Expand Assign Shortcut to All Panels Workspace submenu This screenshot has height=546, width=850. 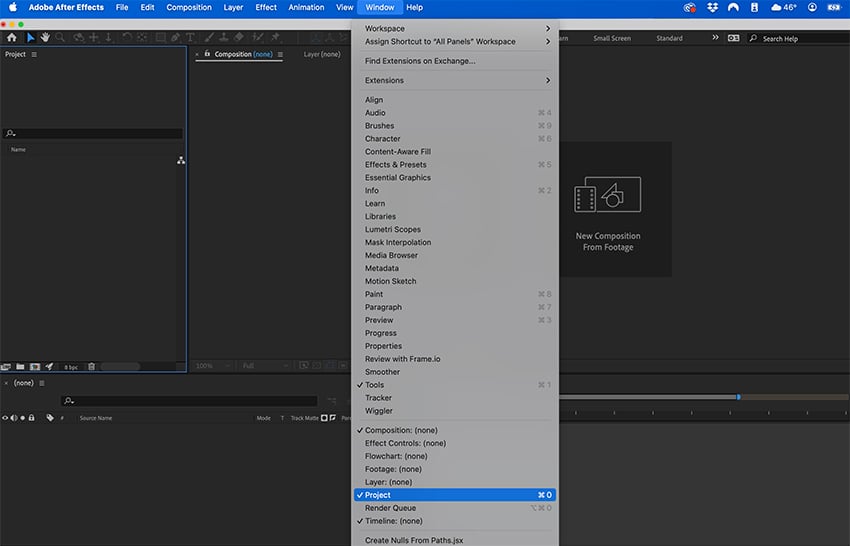point(454,42)
